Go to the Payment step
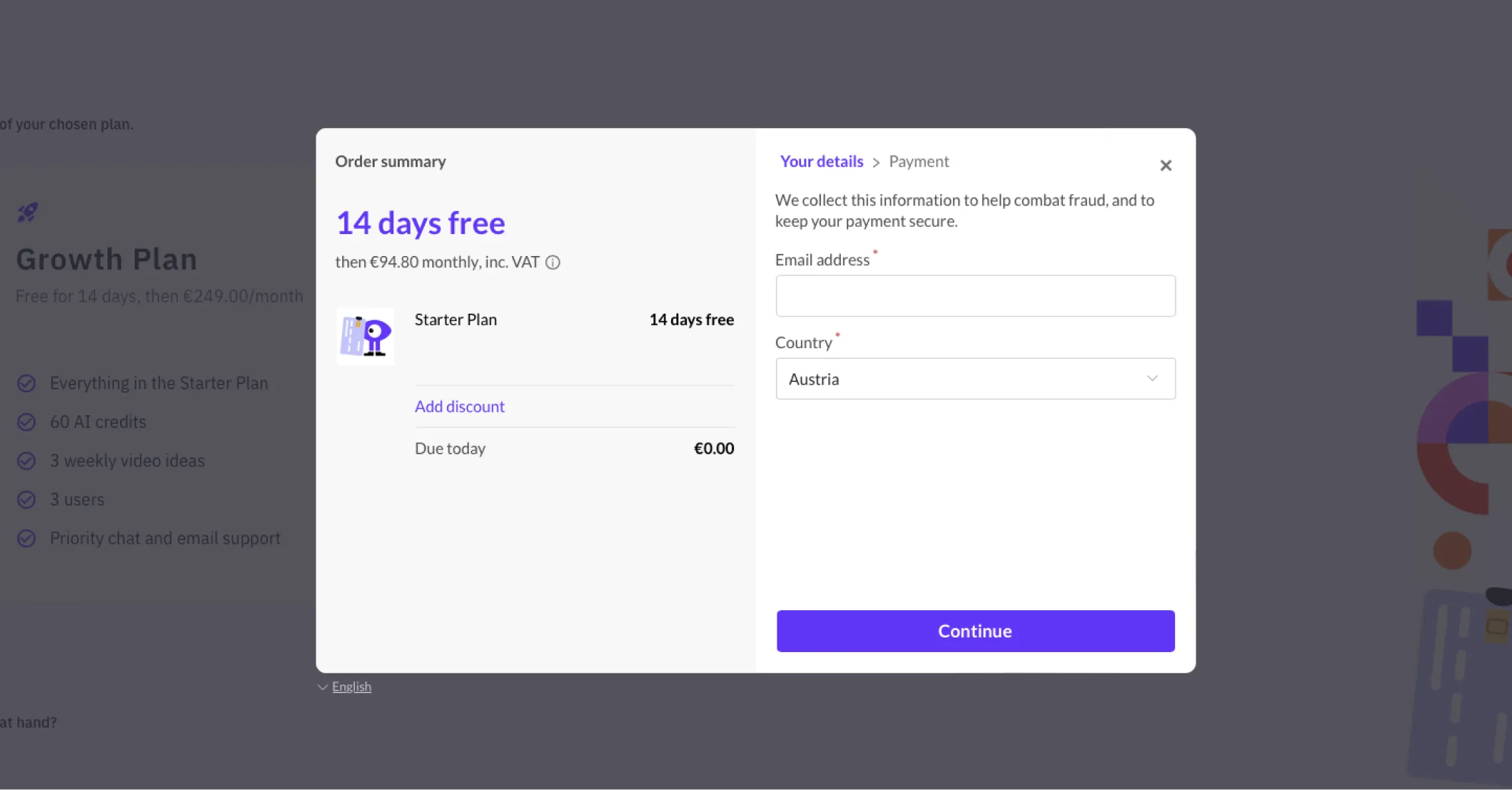 click(918, 162)
